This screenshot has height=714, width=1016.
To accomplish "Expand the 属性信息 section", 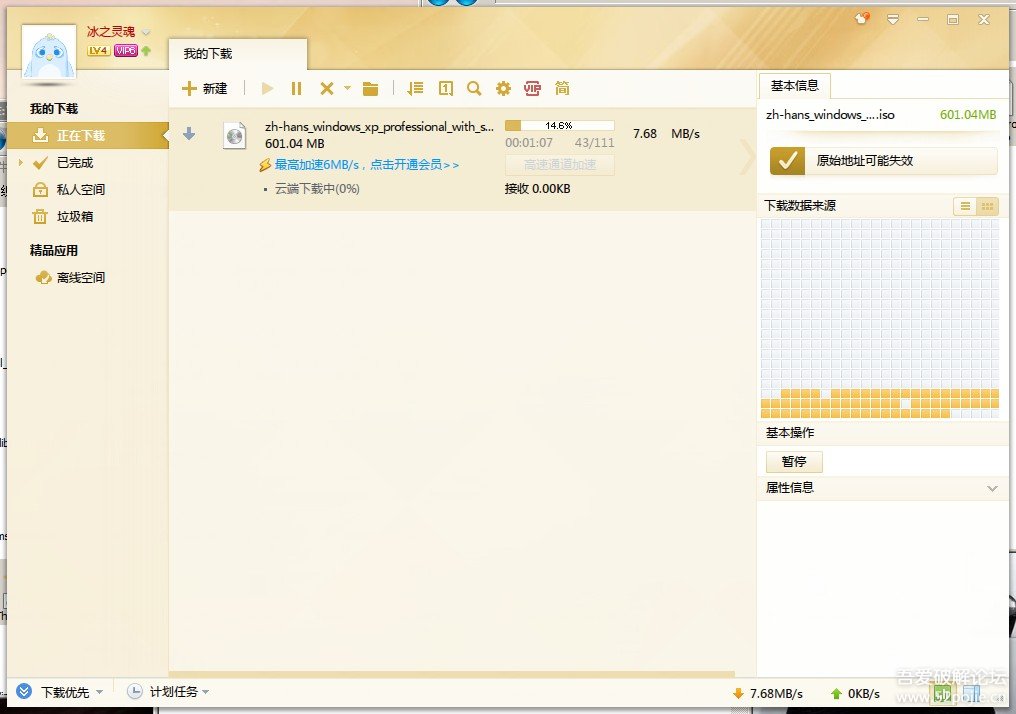I will (992, 488).
